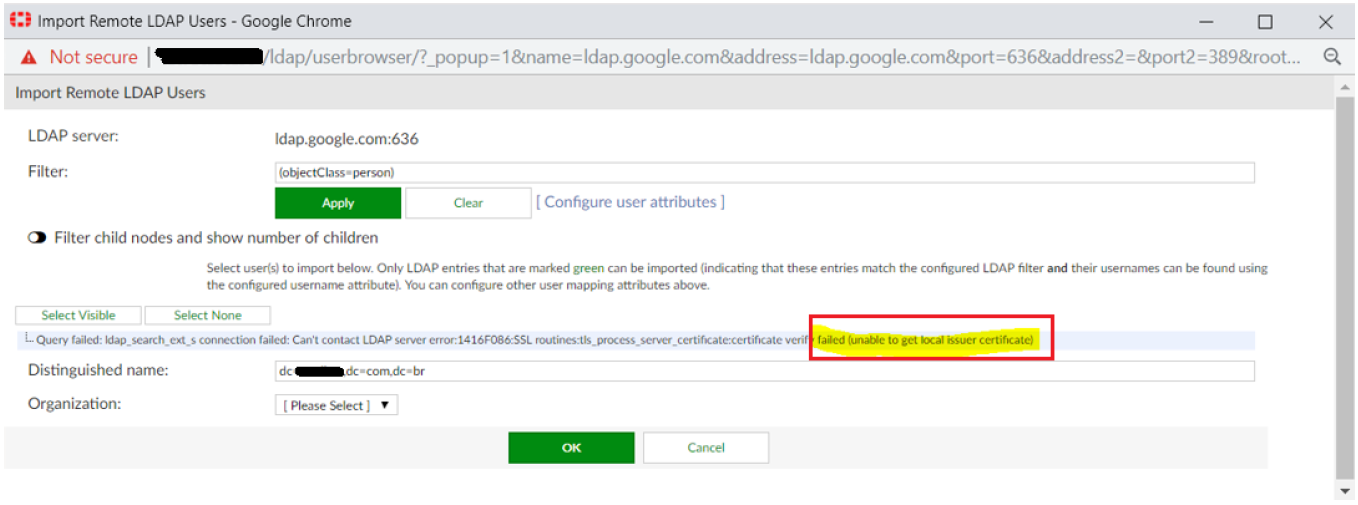1358x505 pixels.
Task: Click the Not secure warning triangle icon
Action: (28, 57)
